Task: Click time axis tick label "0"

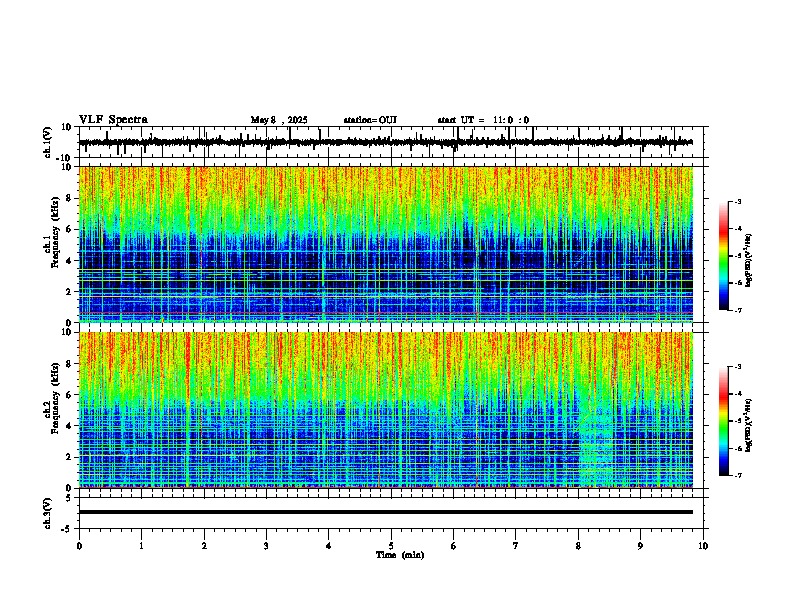Action: 79,546
